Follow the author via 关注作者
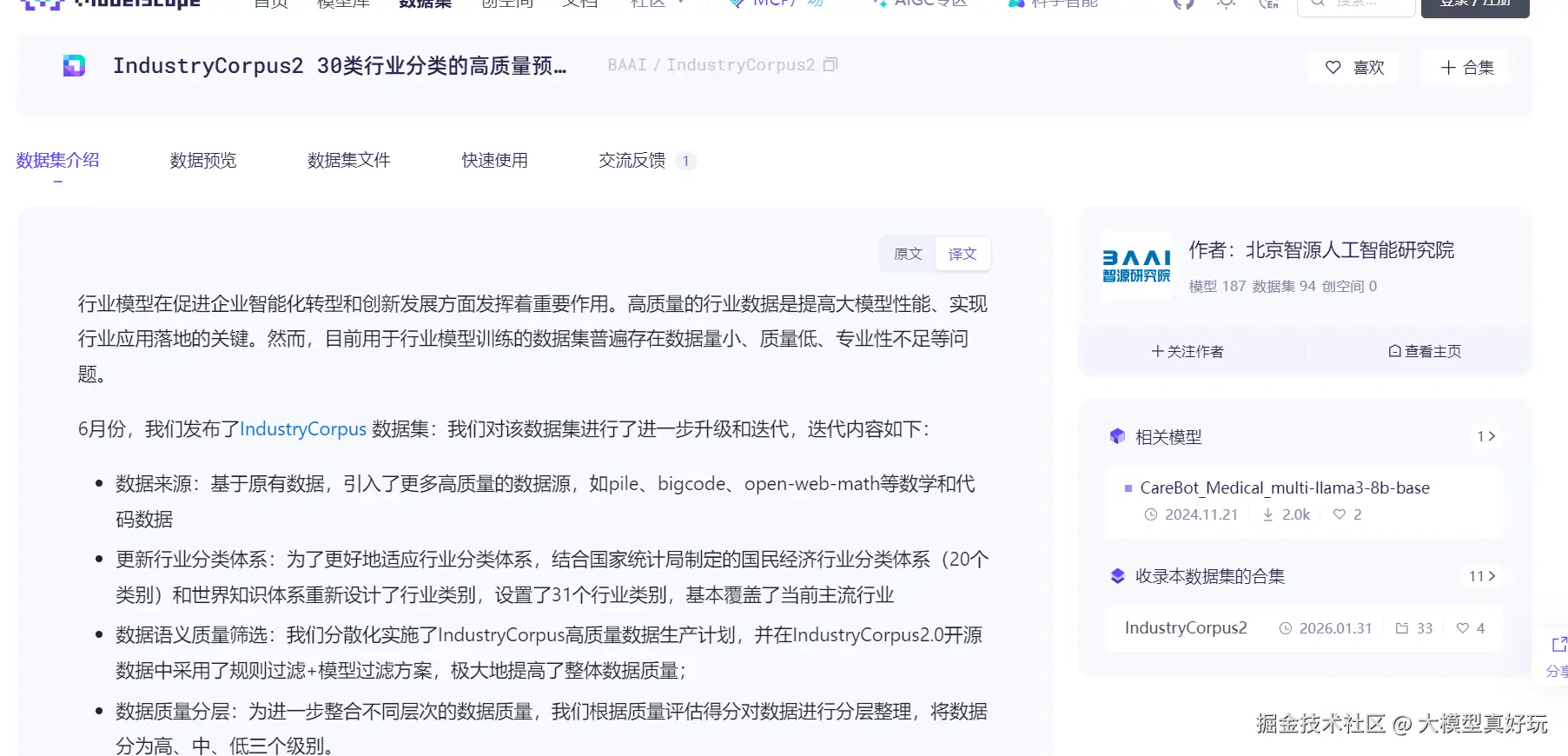 pyautogui.click(x=1188, y=351)
